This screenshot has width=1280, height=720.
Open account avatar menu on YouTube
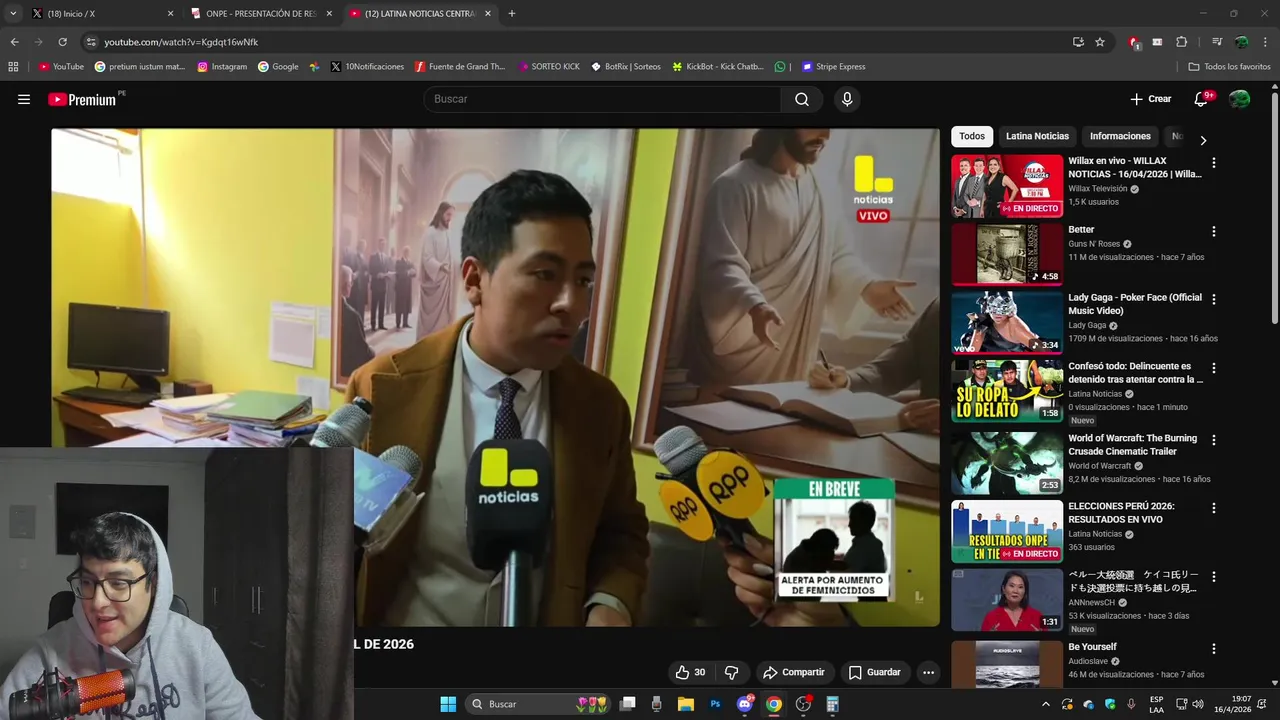coord(1239,99)
